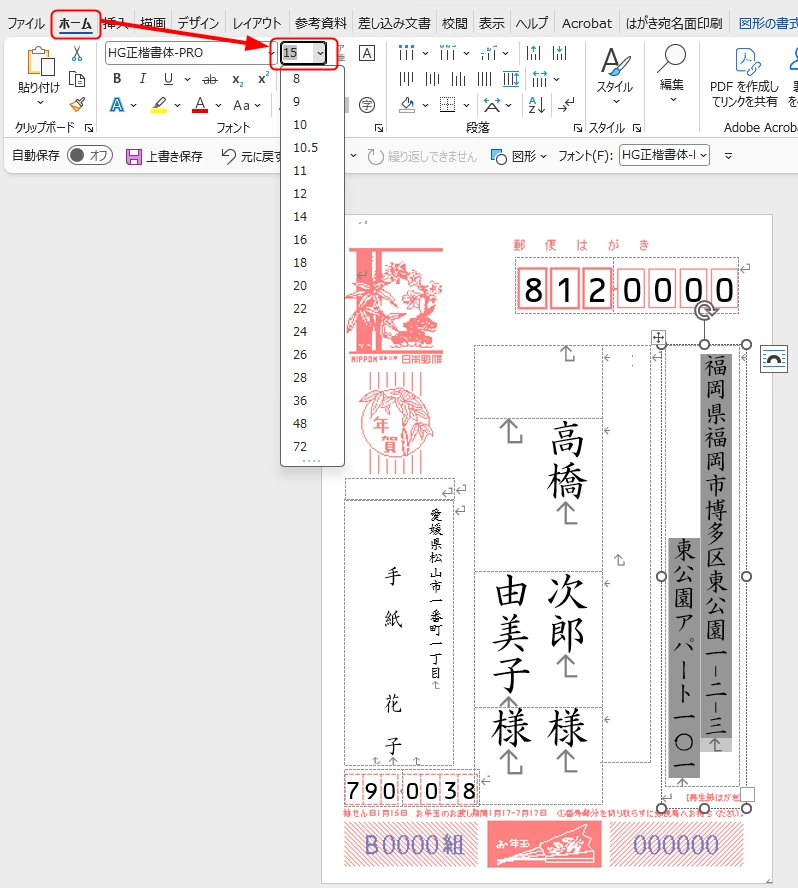This screenshot has height=888, width=798.
Task: Open the font size dropdown arrow
Action: point(320,53)
